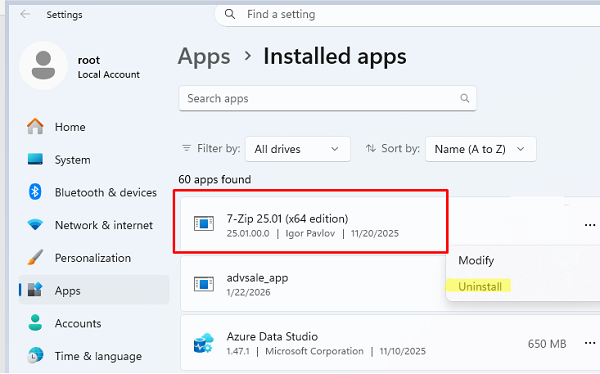Click the Installed apps heading

pyautogui.click(x=335, y=57)
